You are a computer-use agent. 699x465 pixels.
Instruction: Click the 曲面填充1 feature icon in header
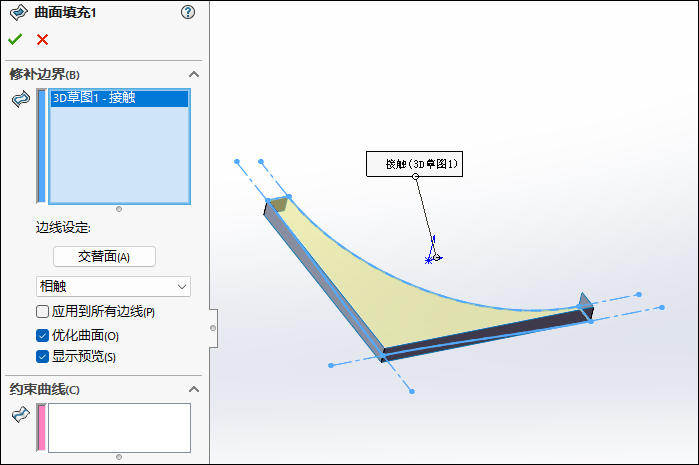coord(18,12)
